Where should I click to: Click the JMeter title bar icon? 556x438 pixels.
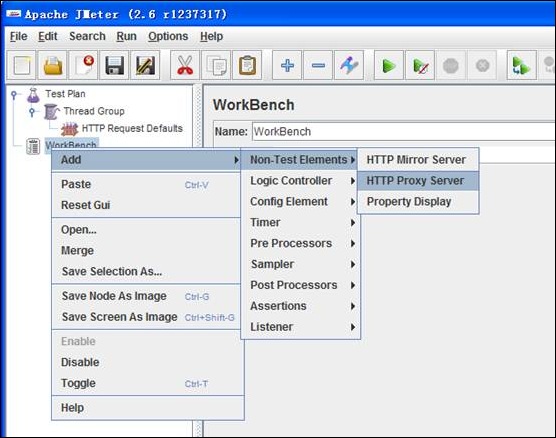tap(14, 14)
